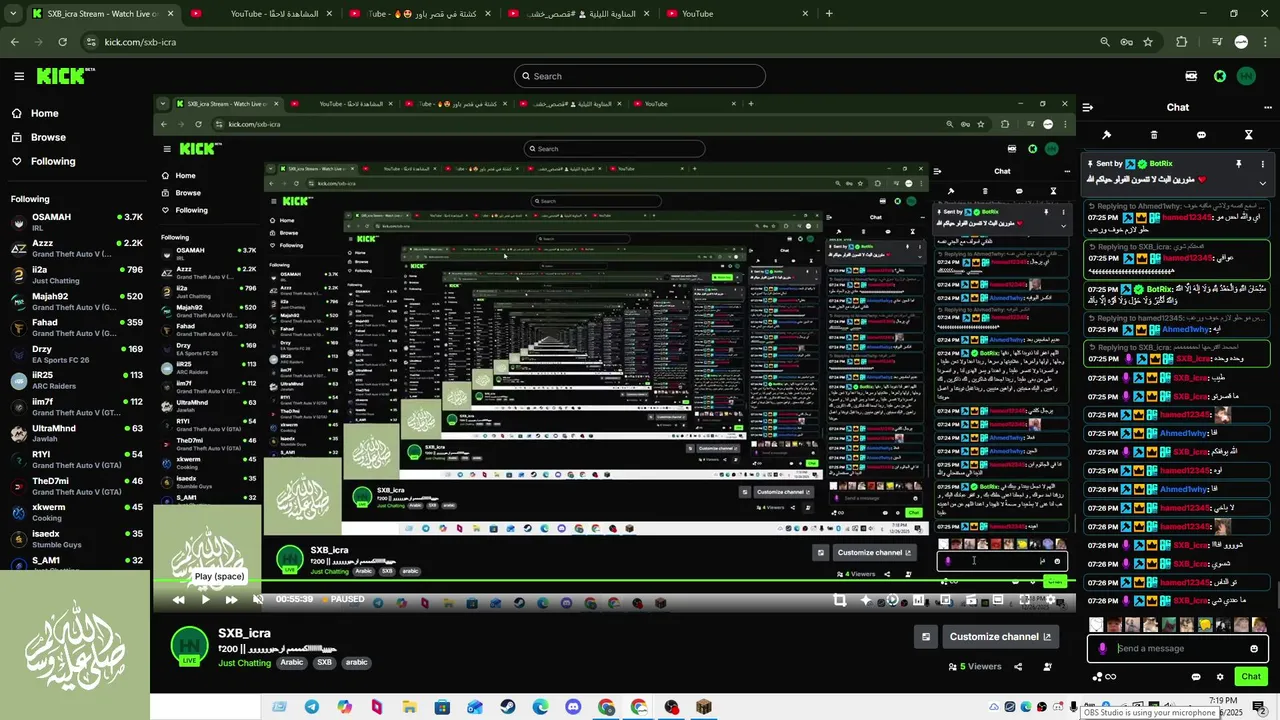Open OSAMAH channel in Following list
This screenshot has height=720, width=1280.
point(76,222)
